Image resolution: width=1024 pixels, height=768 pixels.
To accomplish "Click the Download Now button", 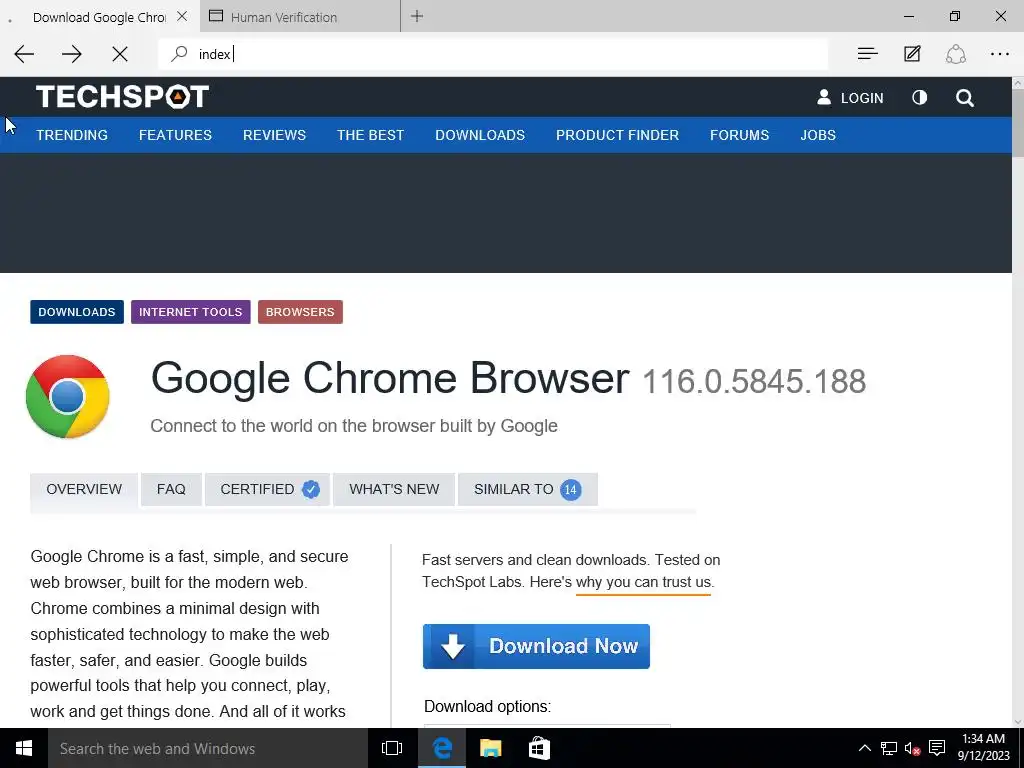I will (536, 647).
